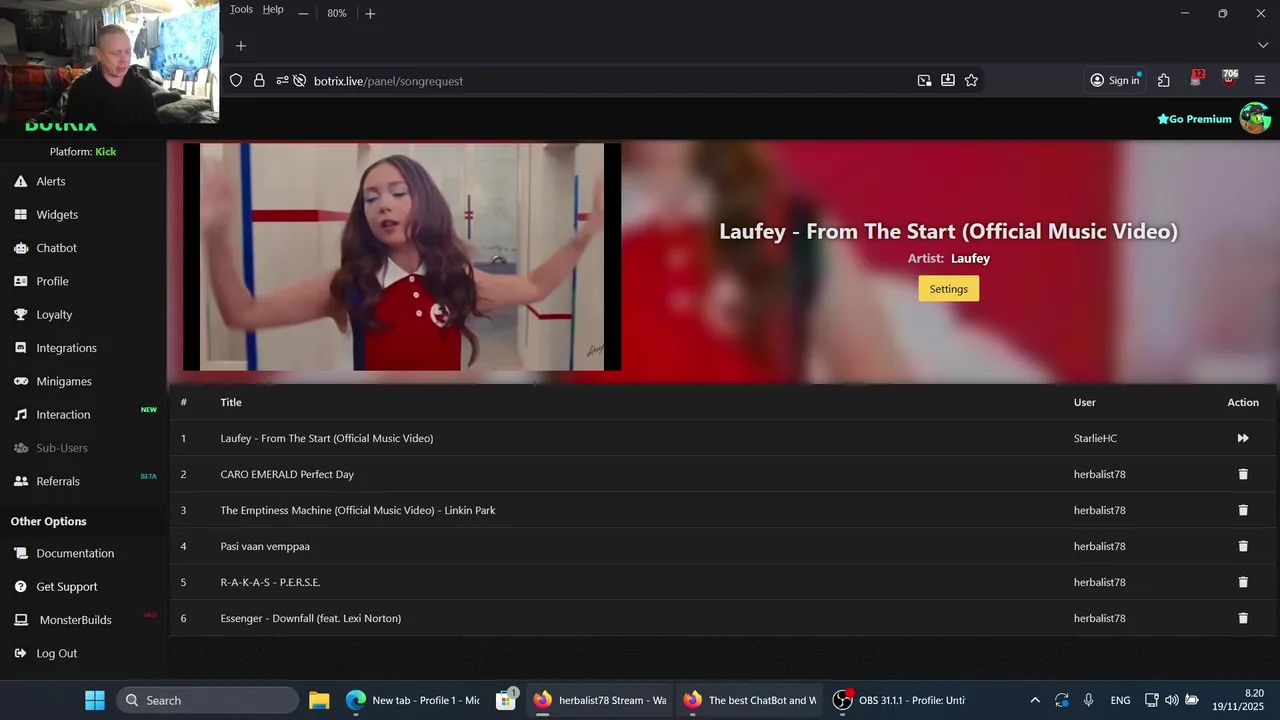The width and height of the screenshot is (1280, 720).
Task: Open Firefox tracking protection shield
Action: pos(236,81)
